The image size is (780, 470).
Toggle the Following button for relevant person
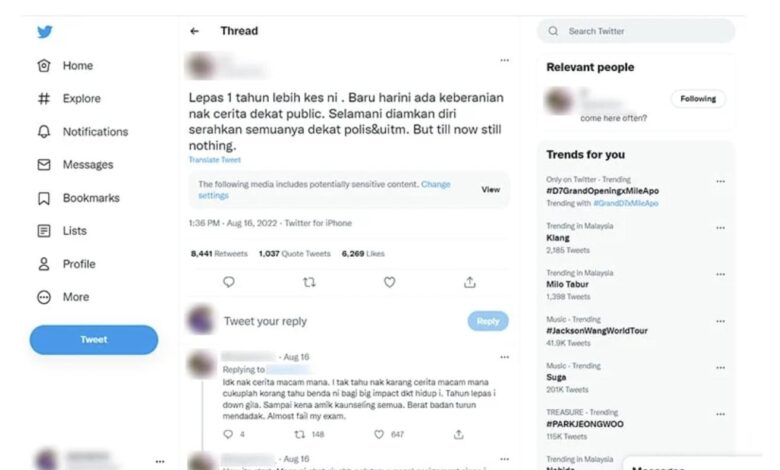coord(698,98)
